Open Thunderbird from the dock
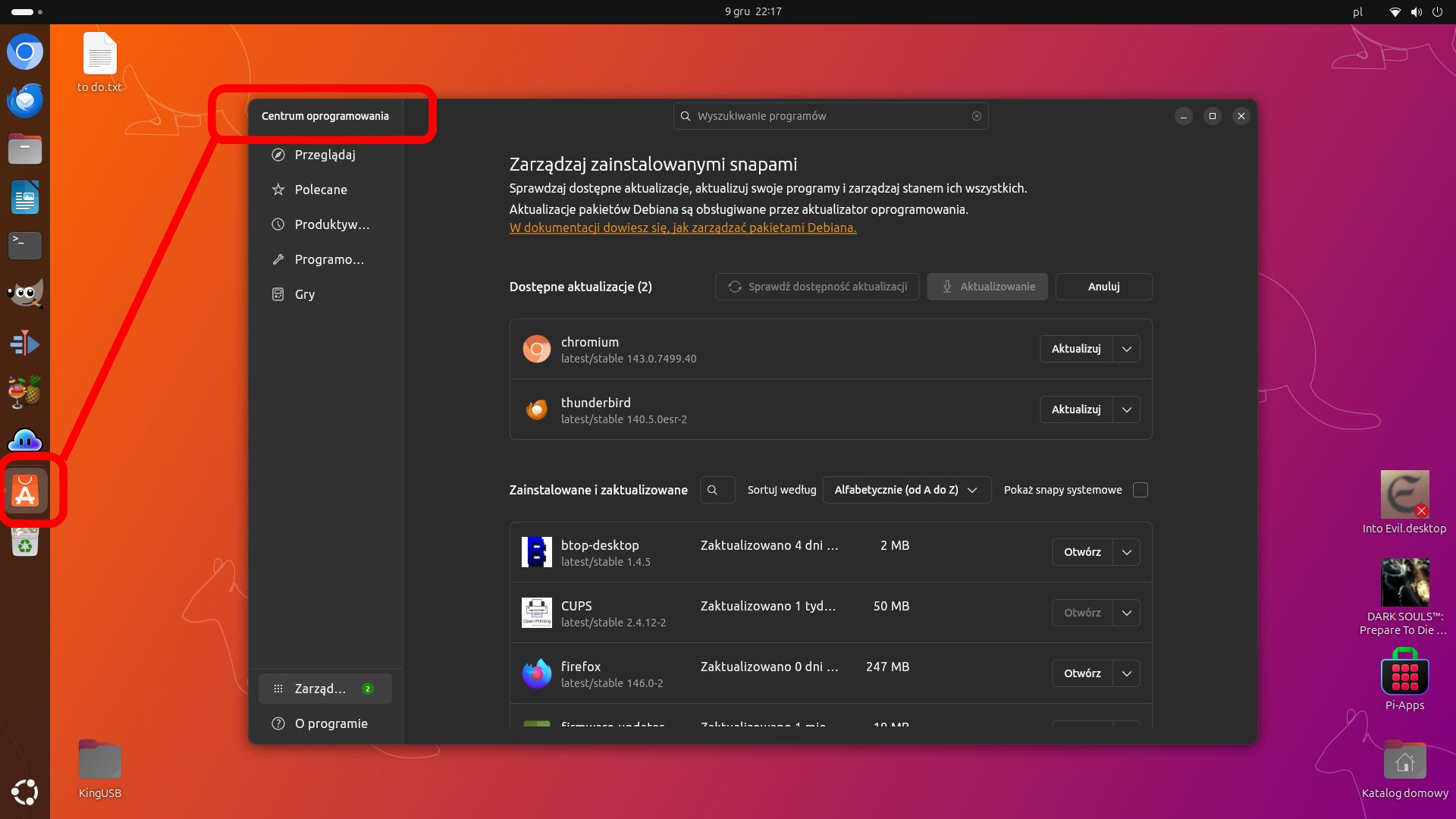This screenshot has height=819, width=1456. coord(25,99)
